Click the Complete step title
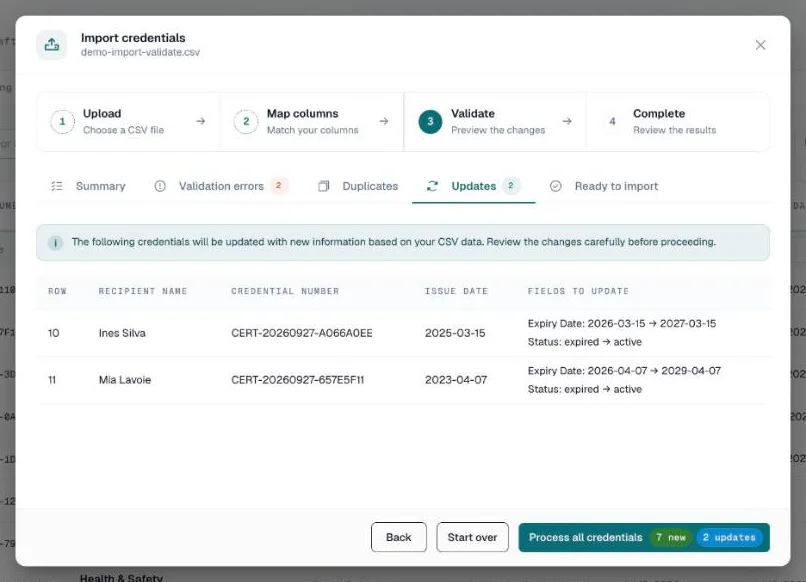The image size is (806, 582). point(659,114)
